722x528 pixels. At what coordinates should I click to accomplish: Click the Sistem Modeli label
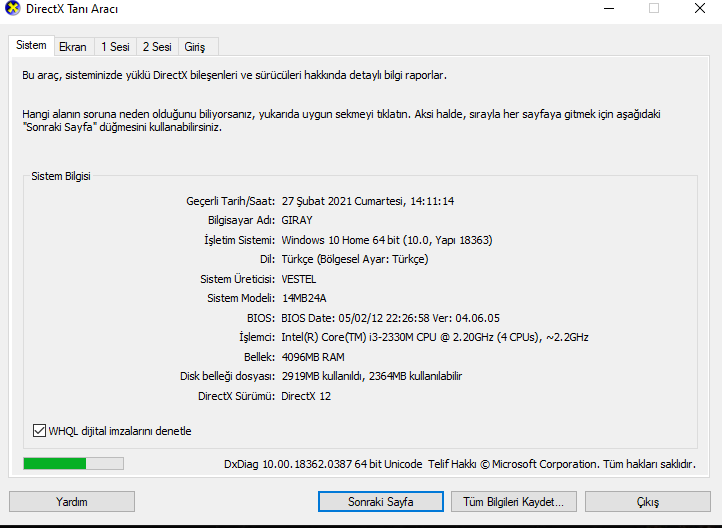pos(241,299)
